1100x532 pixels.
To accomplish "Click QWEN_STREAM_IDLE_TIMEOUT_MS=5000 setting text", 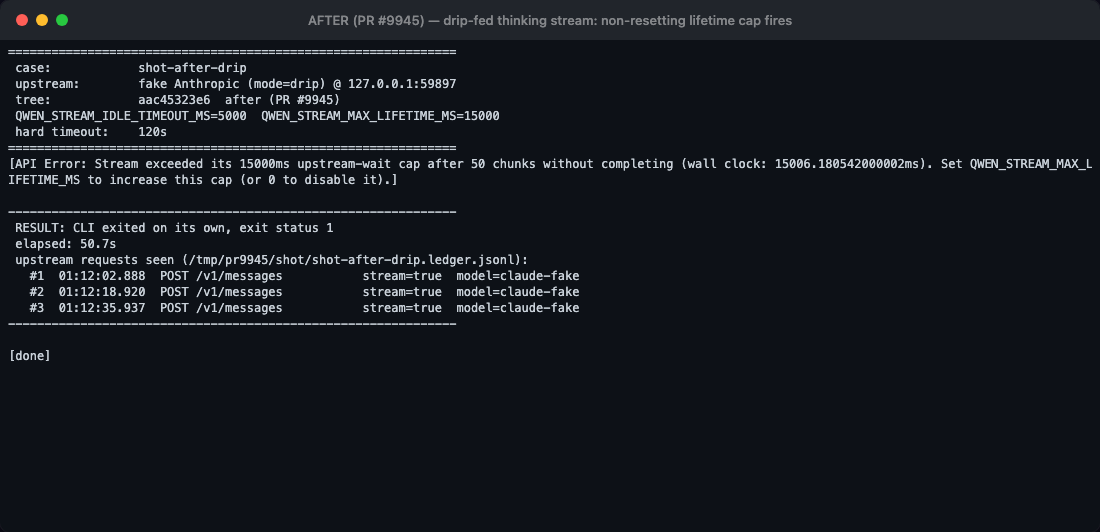I will [130, 117].
